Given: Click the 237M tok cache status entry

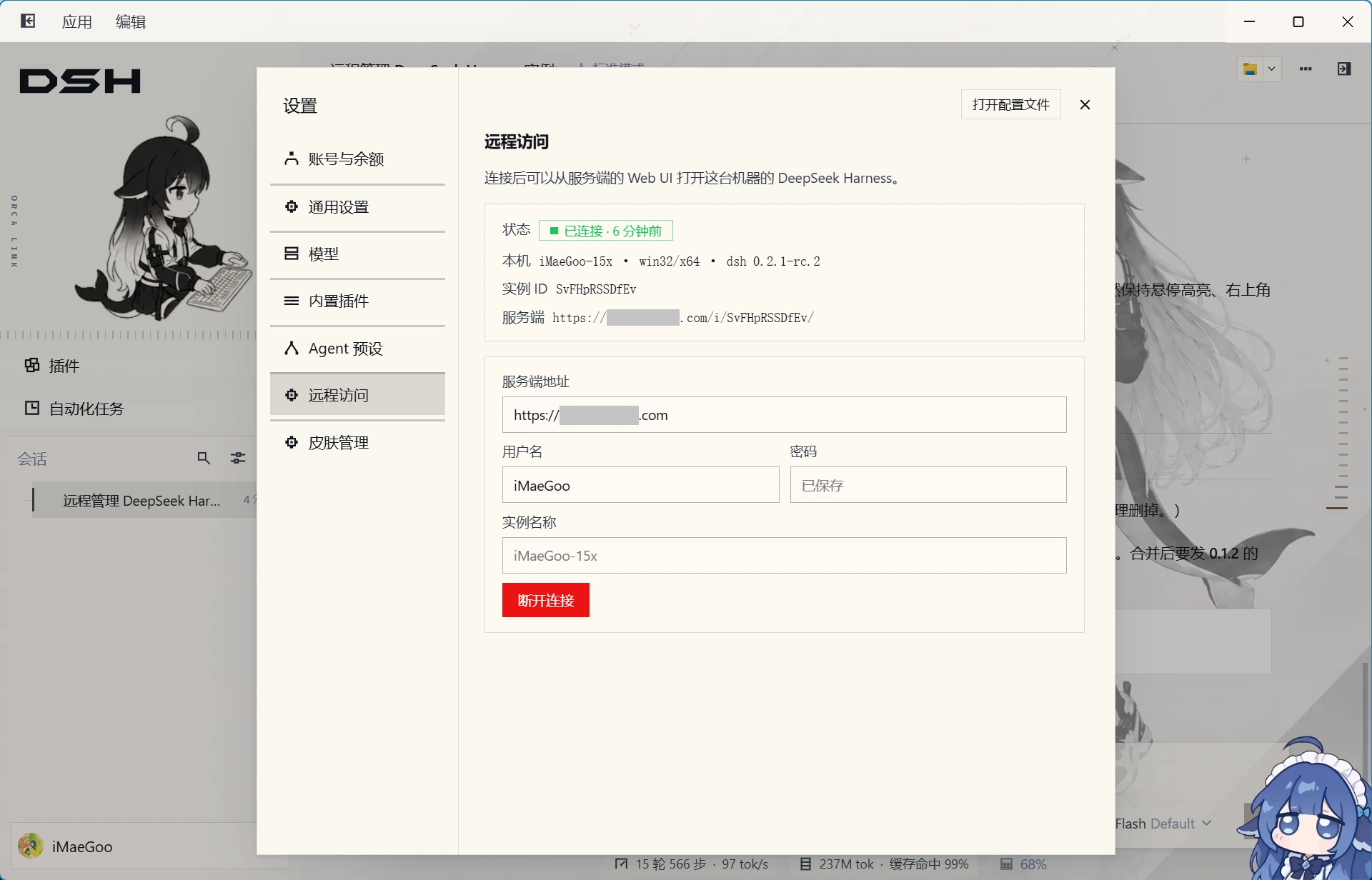Looking at the screenshot, I should 884,864.
